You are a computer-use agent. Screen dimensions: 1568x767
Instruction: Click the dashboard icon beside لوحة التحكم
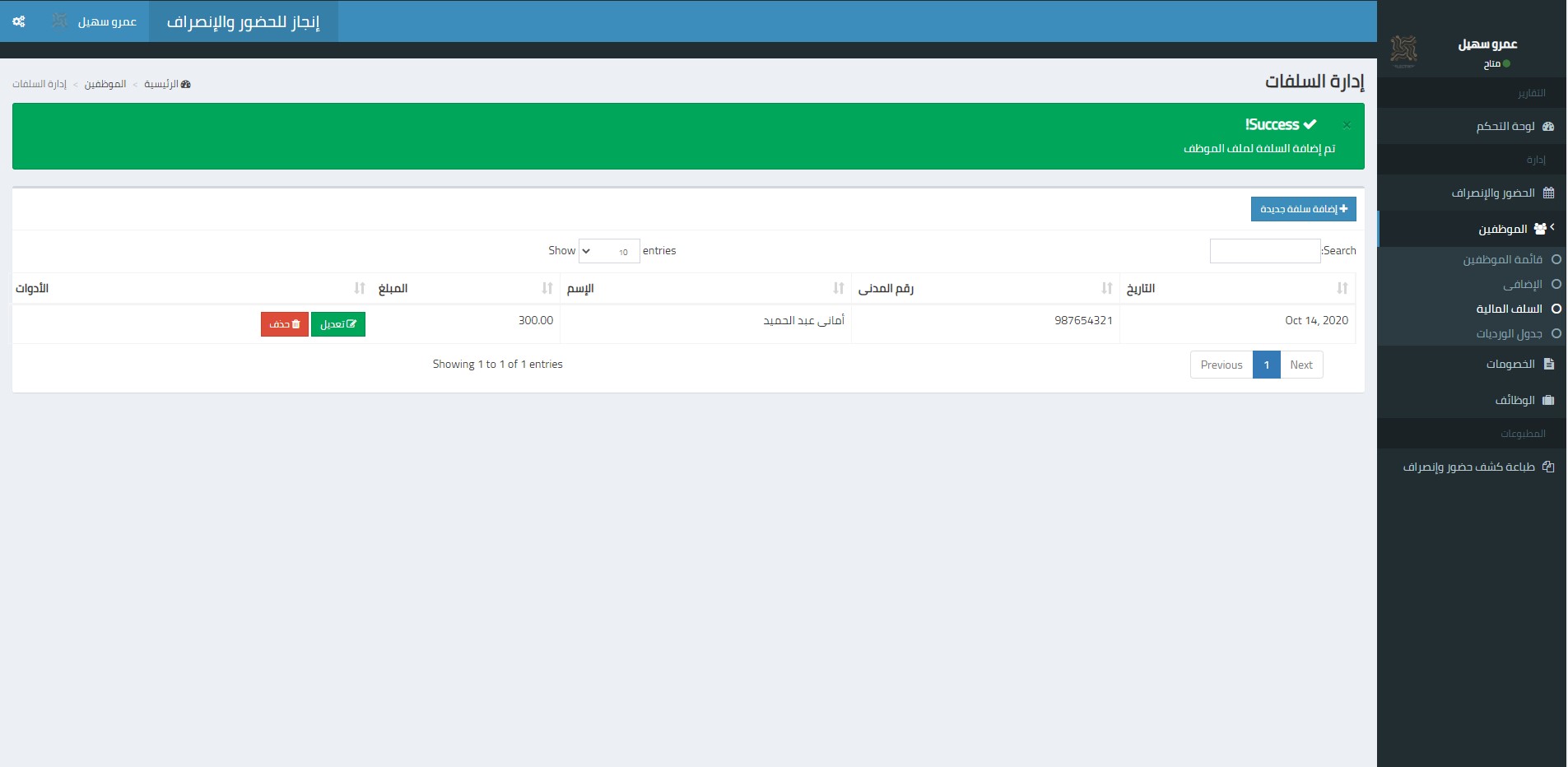point(1548,126)
